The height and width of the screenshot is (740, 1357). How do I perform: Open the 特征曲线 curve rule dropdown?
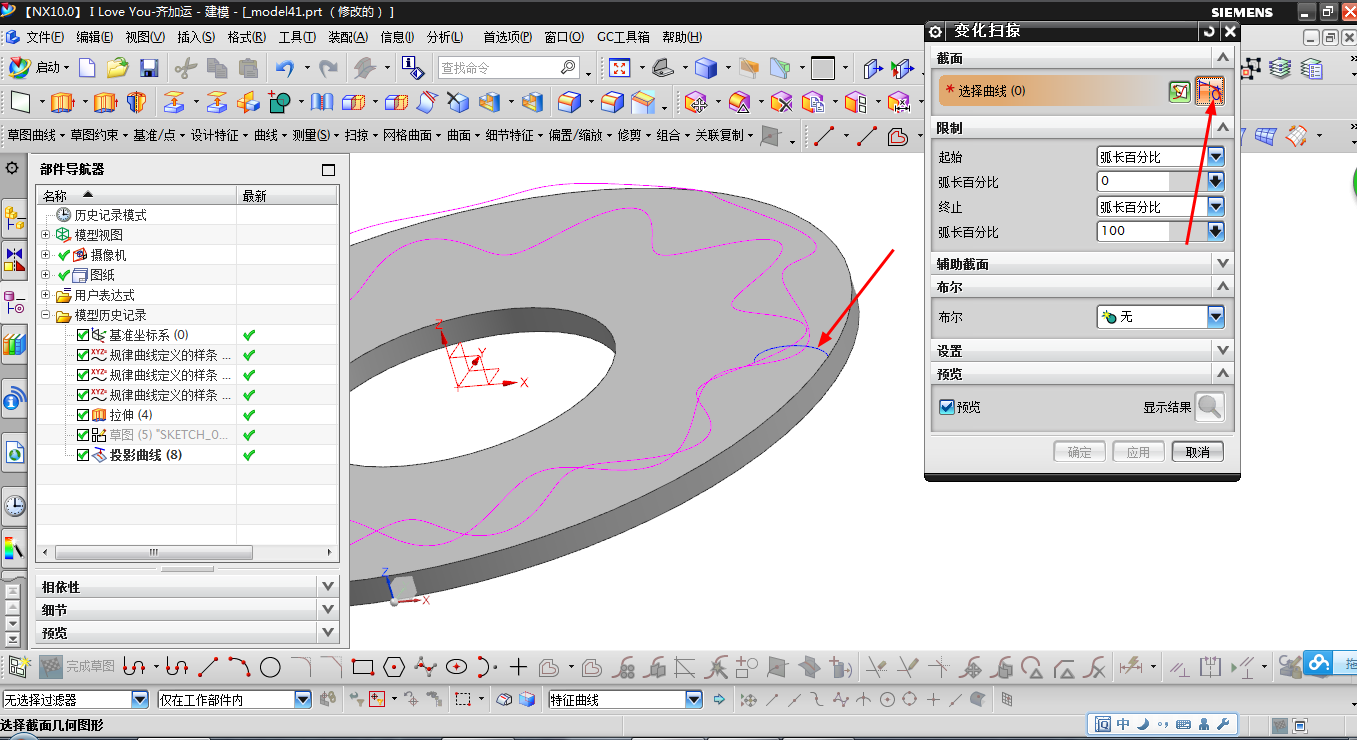694,700
